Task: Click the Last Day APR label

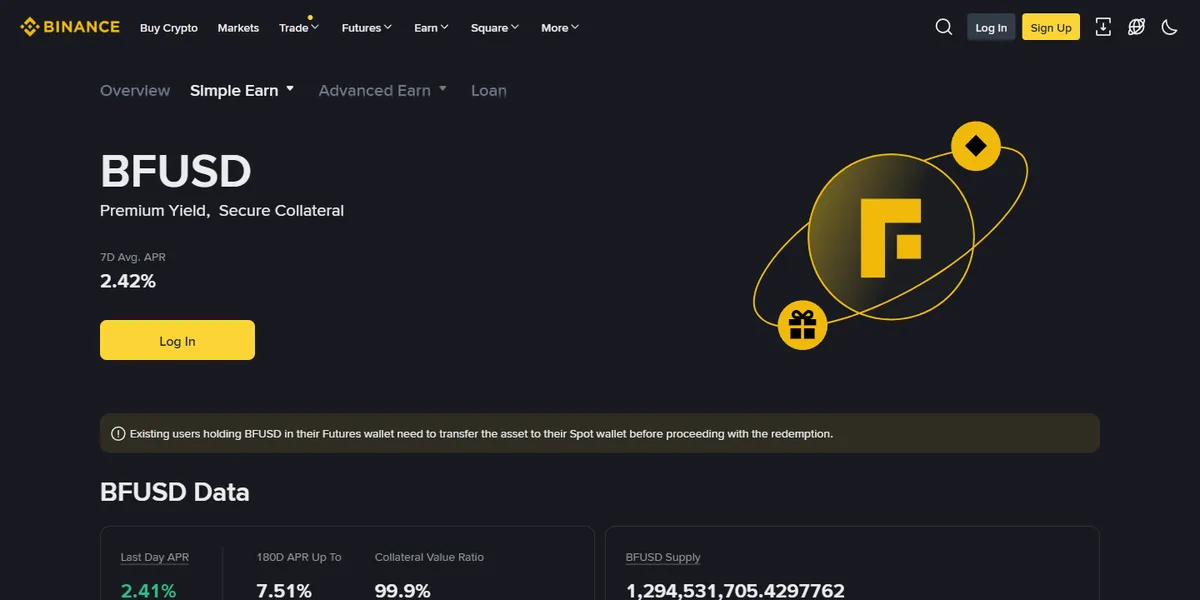Action: point(155,557)
